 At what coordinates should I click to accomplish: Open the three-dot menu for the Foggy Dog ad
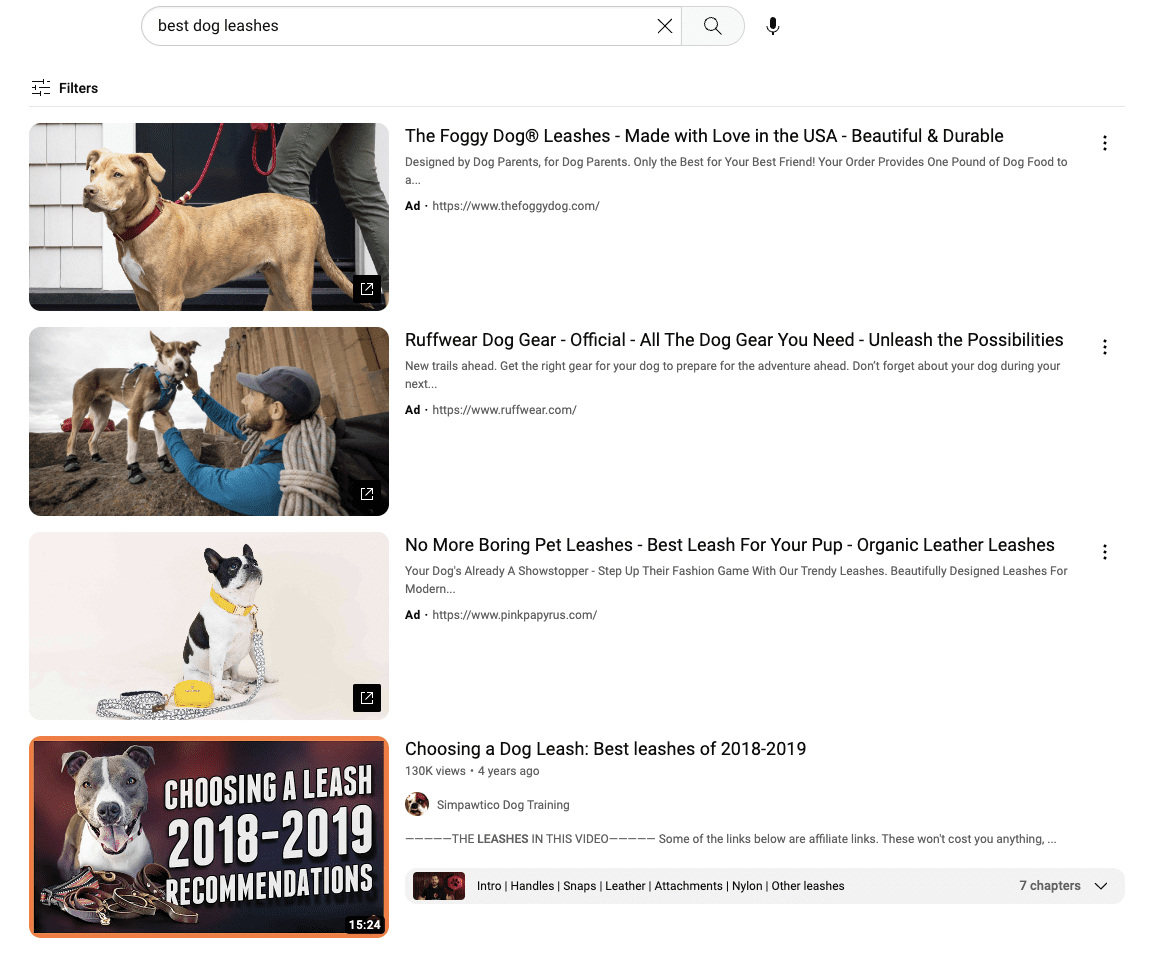1105,143
